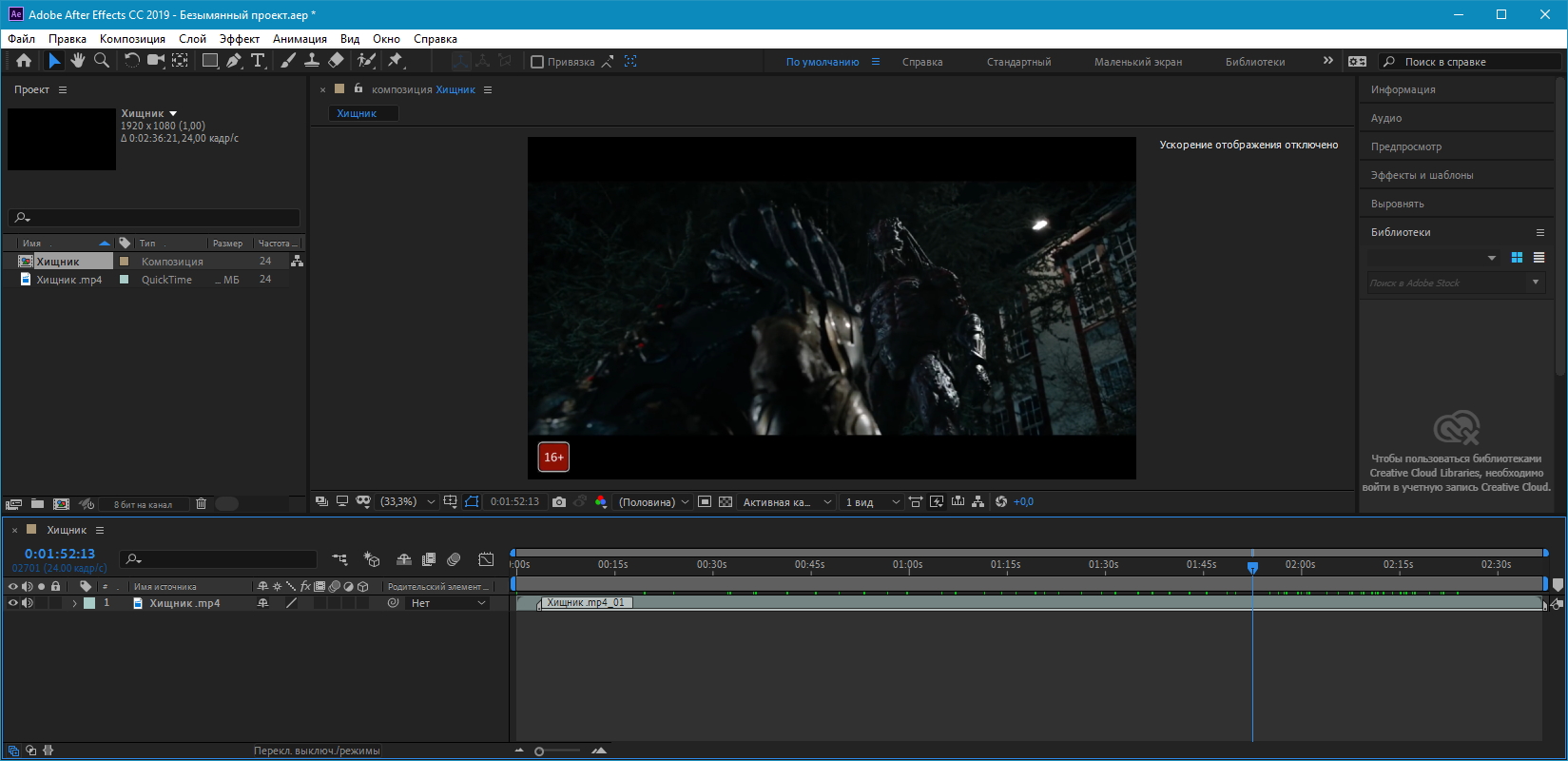Enable the Привязка snapping checkbox

coord(537,62)
